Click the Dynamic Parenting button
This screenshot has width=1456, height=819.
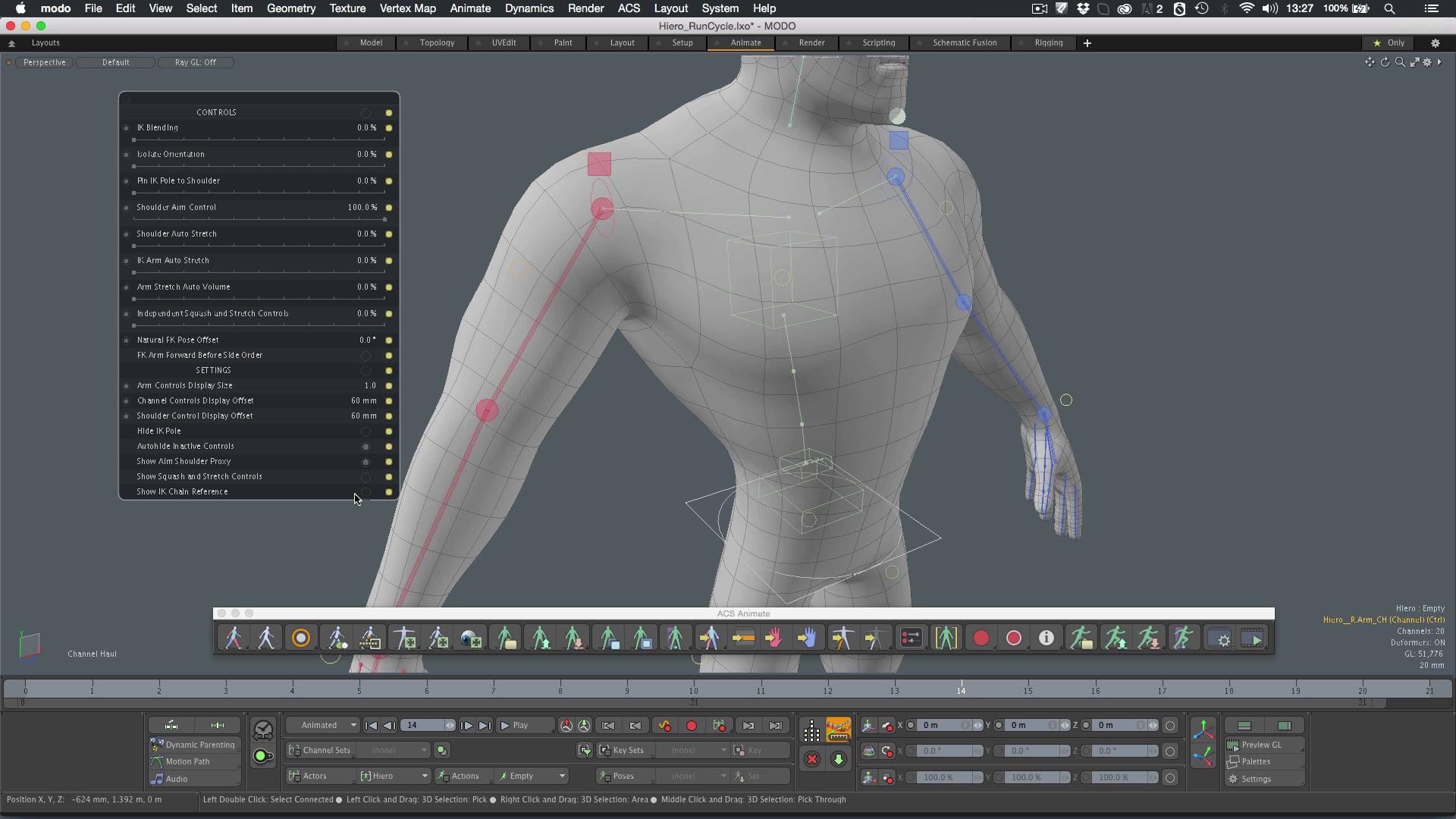coord(194,745)
